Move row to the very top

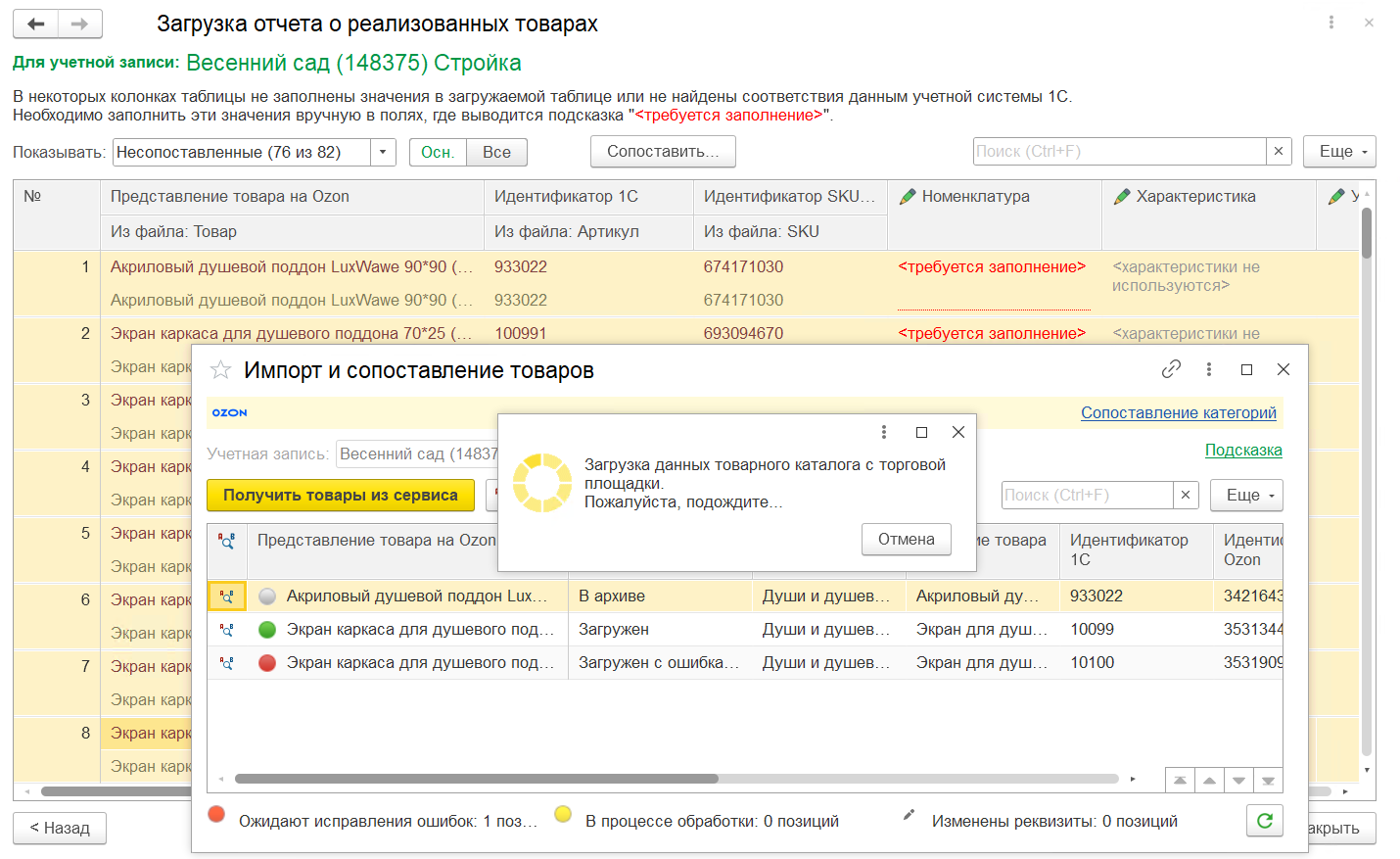[1180, 781]
